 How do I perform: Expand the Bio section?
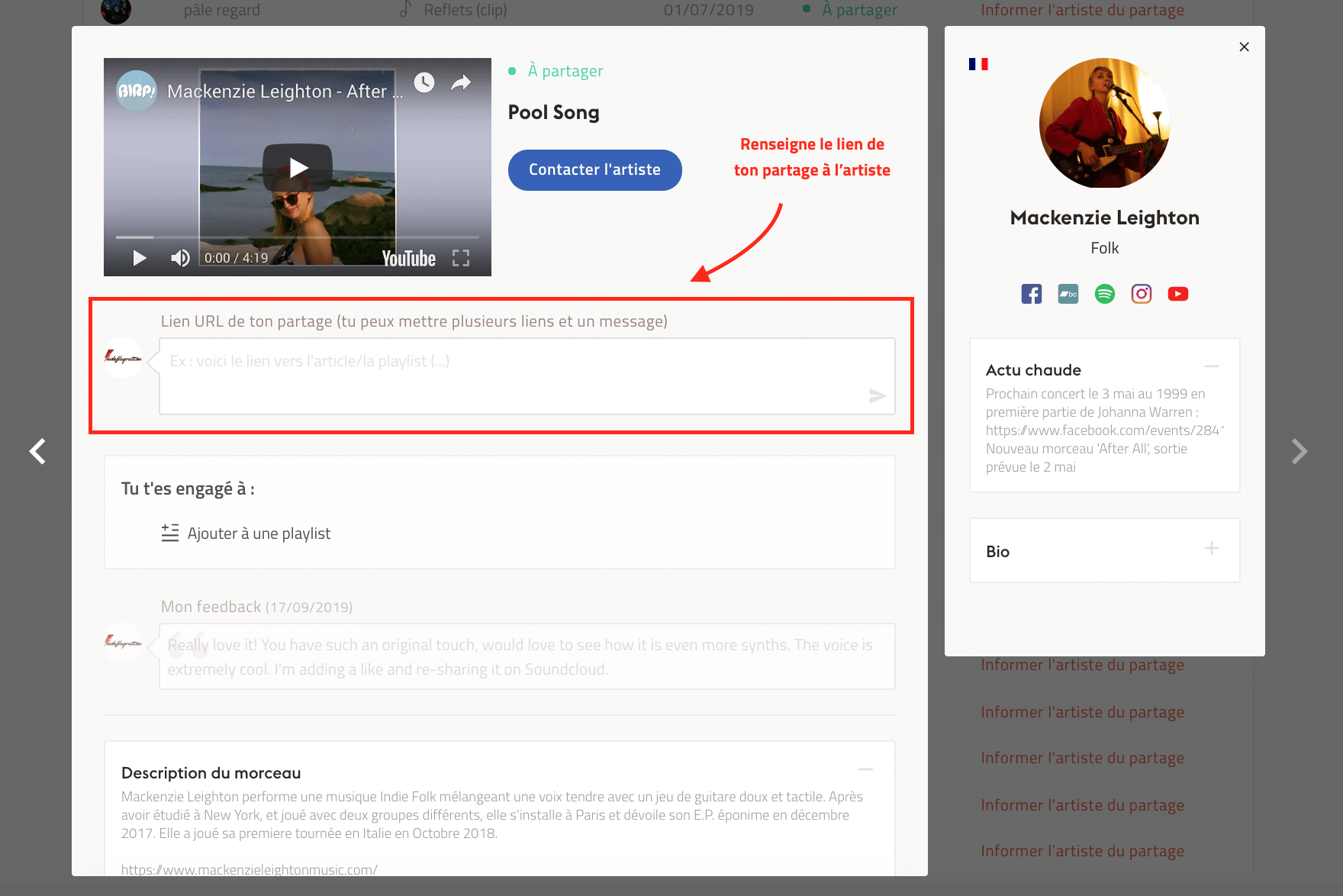coord(1212,548)
